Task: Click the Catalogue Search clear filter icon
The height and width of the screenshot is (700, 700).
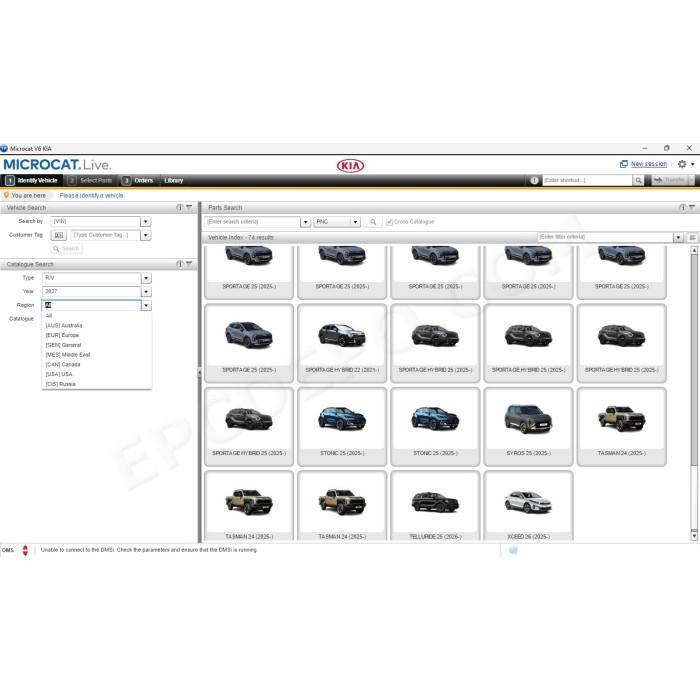Action: pos(189,264)
